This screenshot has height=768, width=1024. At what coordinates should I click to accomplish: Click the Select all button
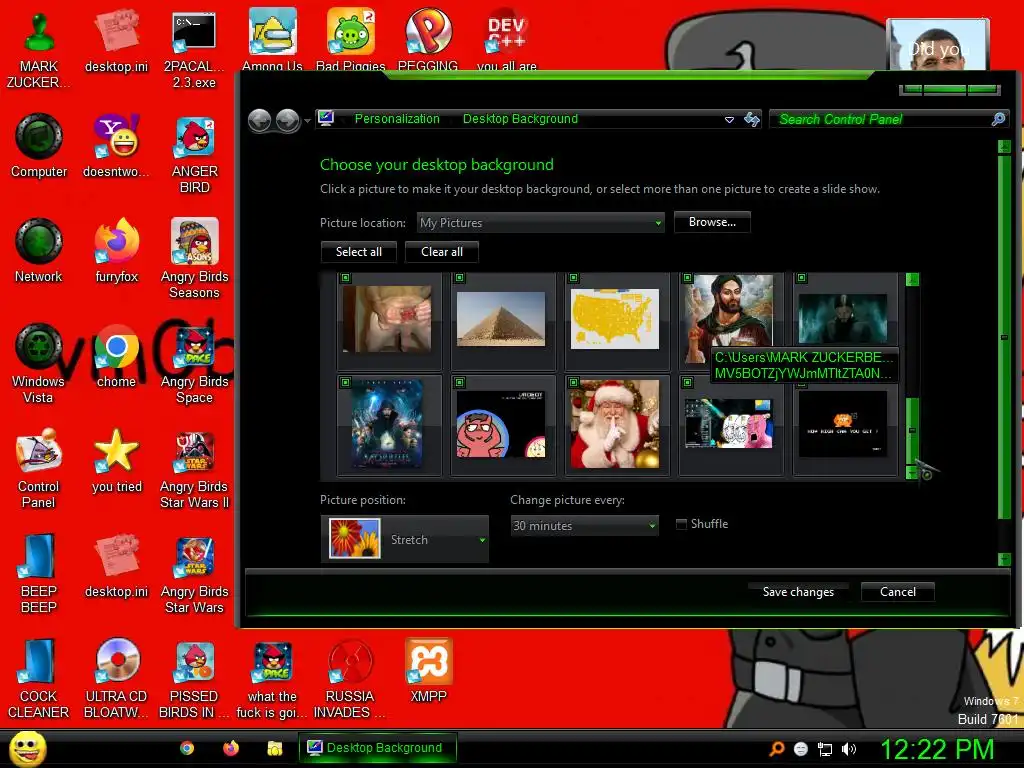pyautogui.click(x=359, y=252)
